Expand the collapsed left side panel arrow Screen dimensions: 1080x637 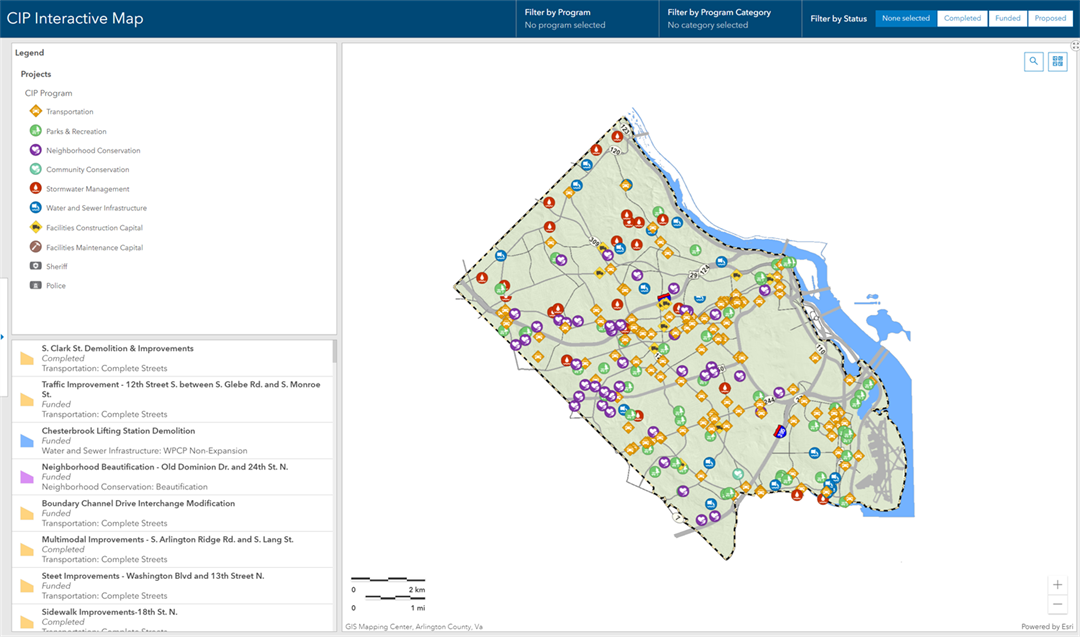pos(3,337)
